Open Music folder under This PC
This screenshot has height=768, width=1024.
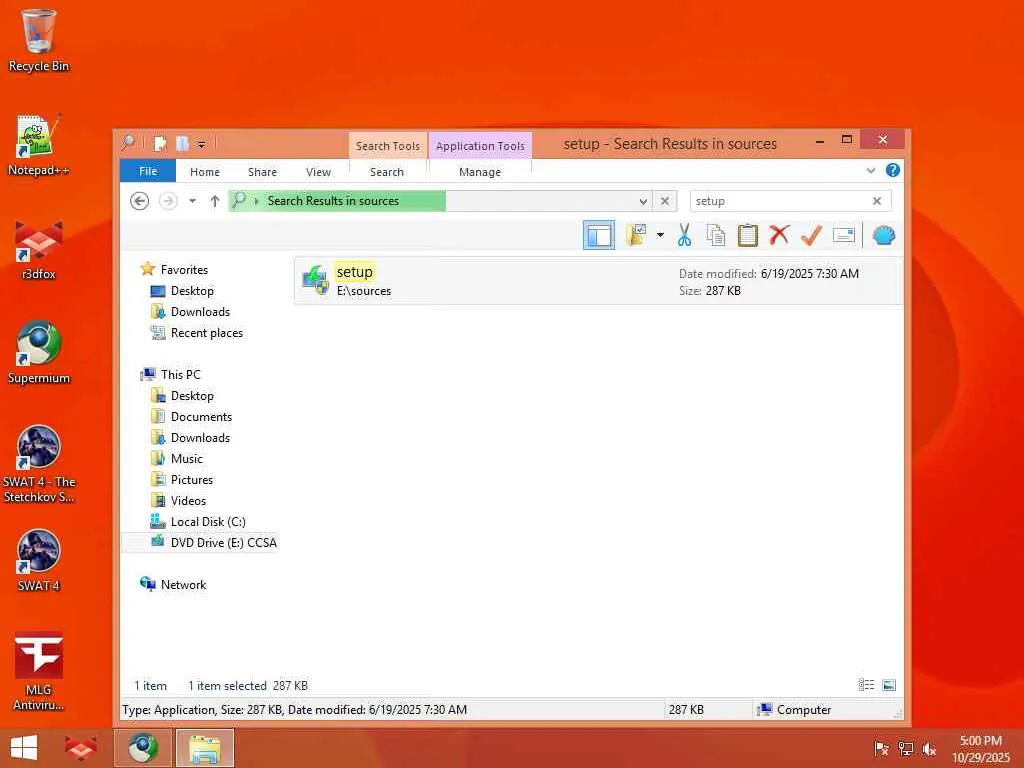coord(187,458)
